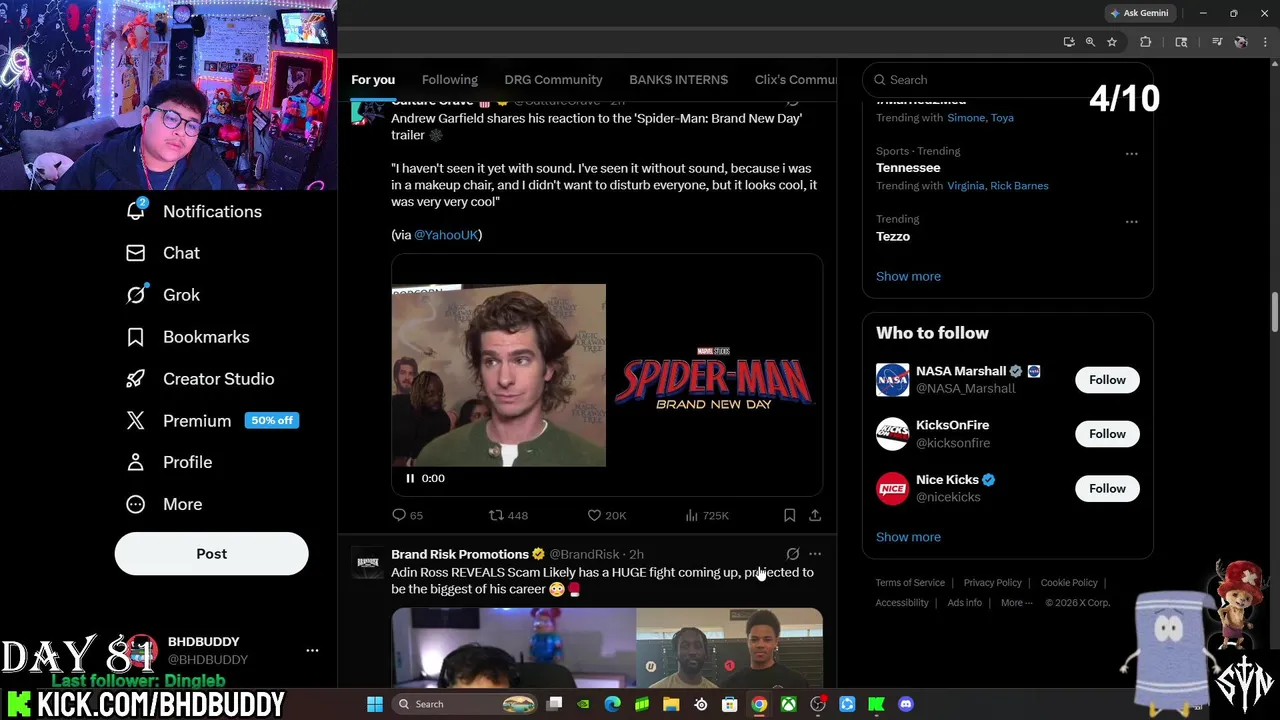Open the Cookie Policy link
1280x720 pixels.
[1069, 582]
